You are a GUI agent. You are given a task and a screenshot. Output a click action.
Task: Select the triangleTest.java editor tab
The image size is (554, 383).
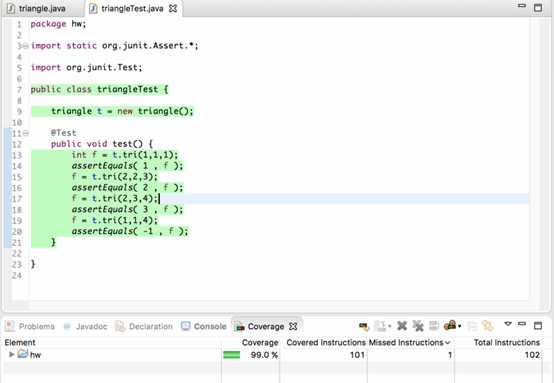(132, 8)
